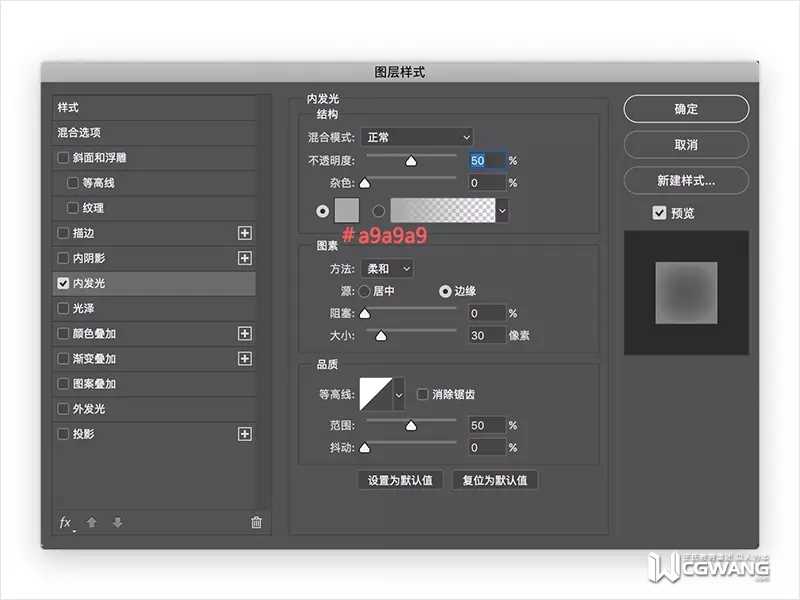The width and height of the screenshot is (800, 600).
Task: Enable the 渐变叠加 checkbox
Action: [63, 359]
